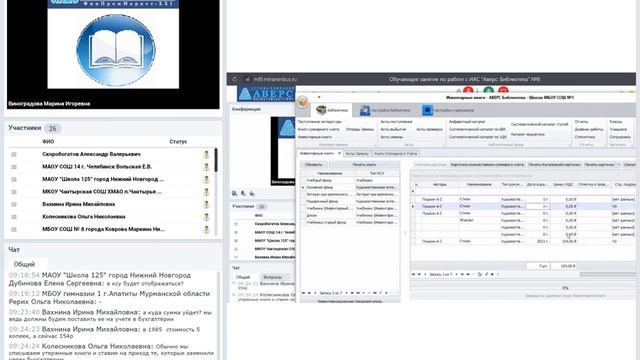Click menu icon beside МКОУ Чантырская СОШ participant
The width and height of the screenshot is (640, 360).
(x=14, y=192)
